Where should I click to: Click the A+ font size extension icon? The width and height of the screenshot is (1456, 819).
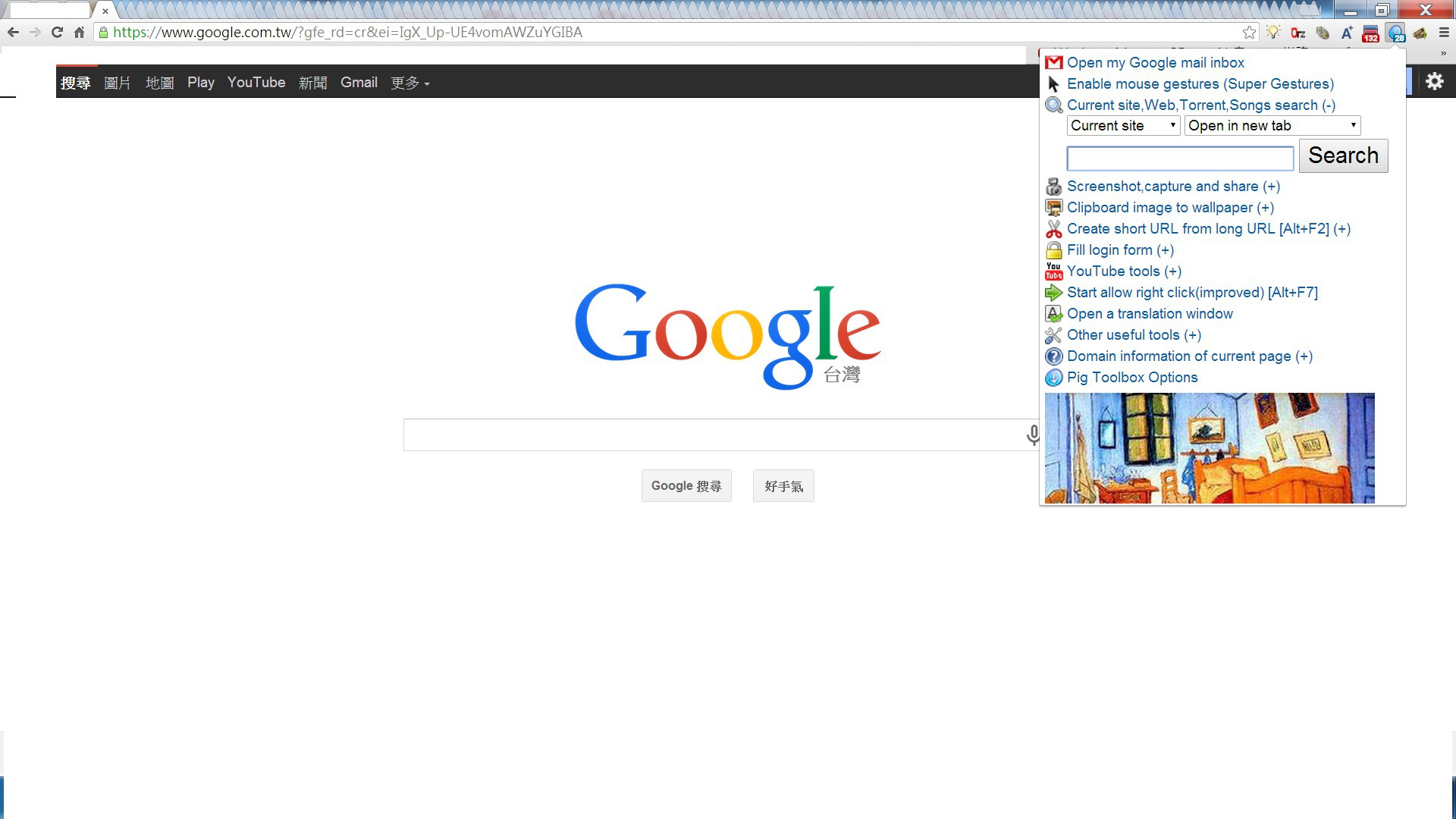1346,33
